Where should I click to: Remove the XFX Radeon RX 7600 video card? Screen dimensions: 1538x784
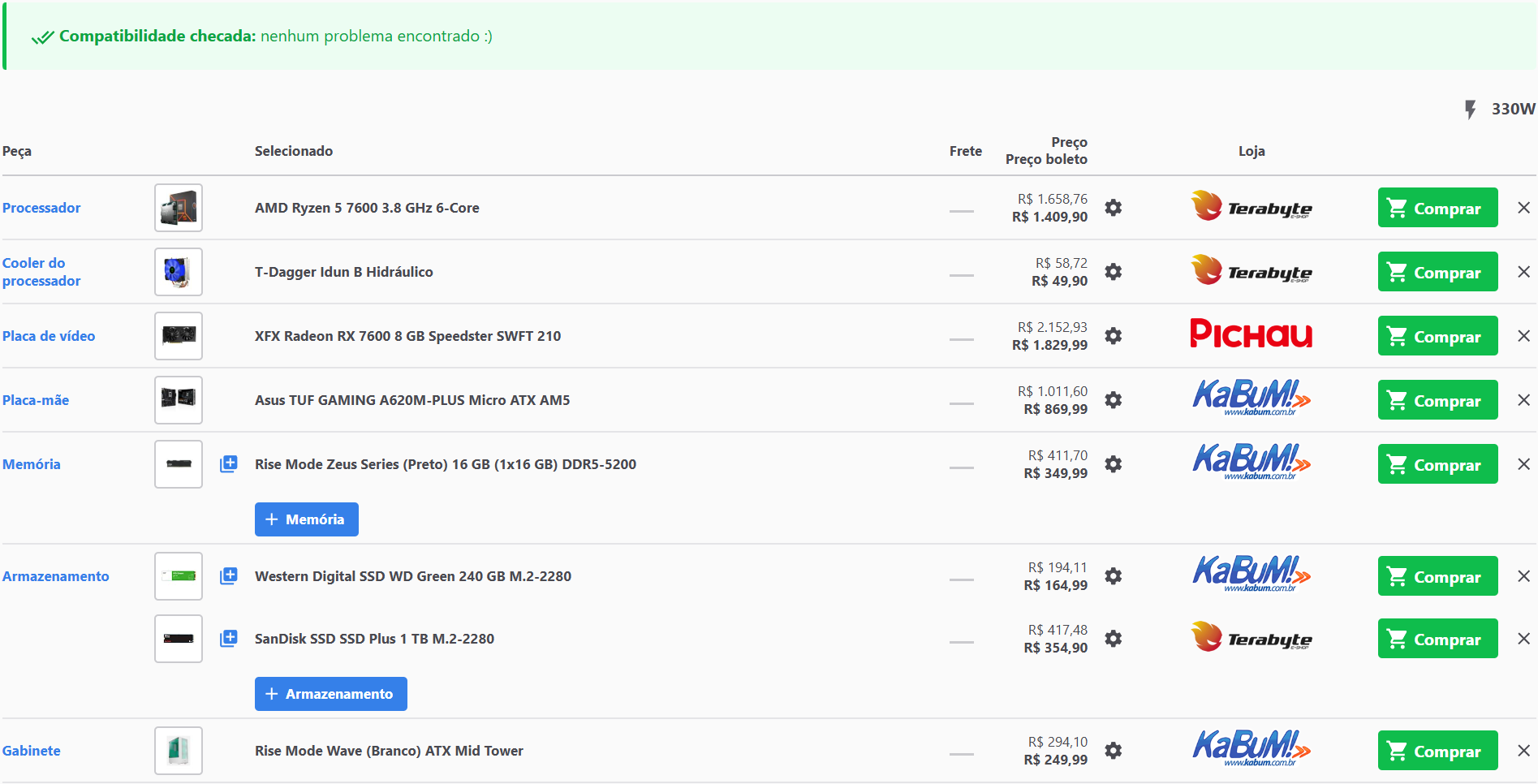[x=1523, y=336]
